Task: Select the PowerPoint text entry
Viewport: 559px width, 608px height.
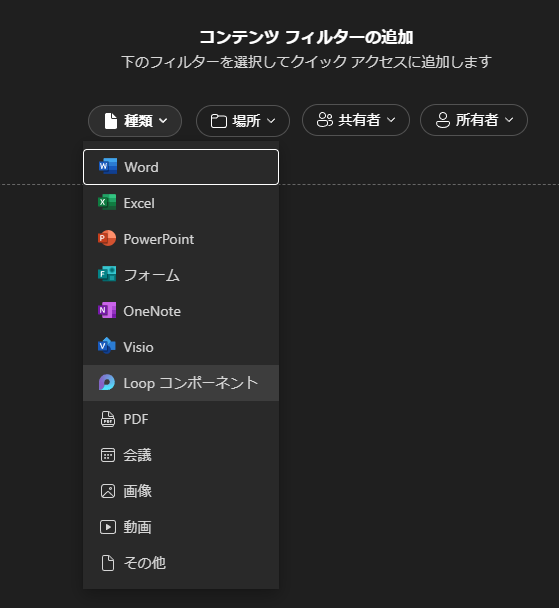Action: pos(159,239)
